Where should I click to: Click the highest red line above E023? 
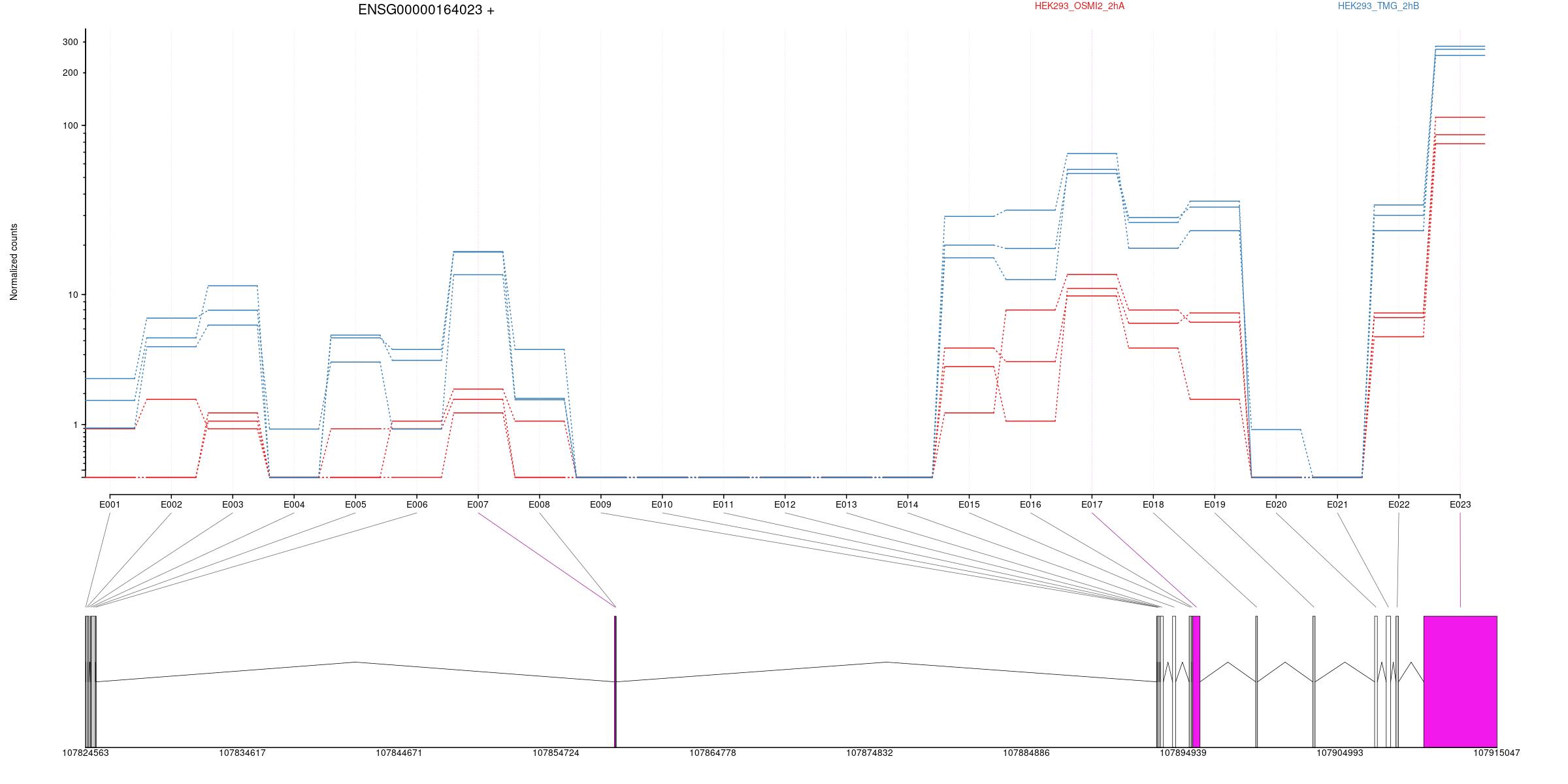click(x=1460, y=117)
